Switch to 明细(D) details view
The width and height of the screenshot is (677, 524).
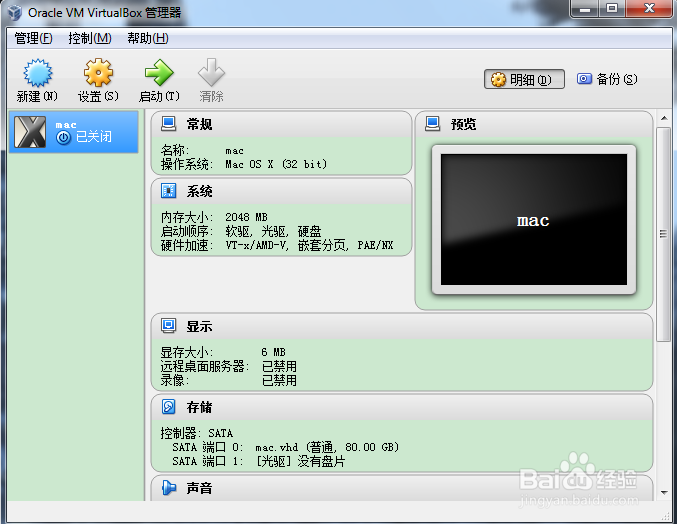524,79
